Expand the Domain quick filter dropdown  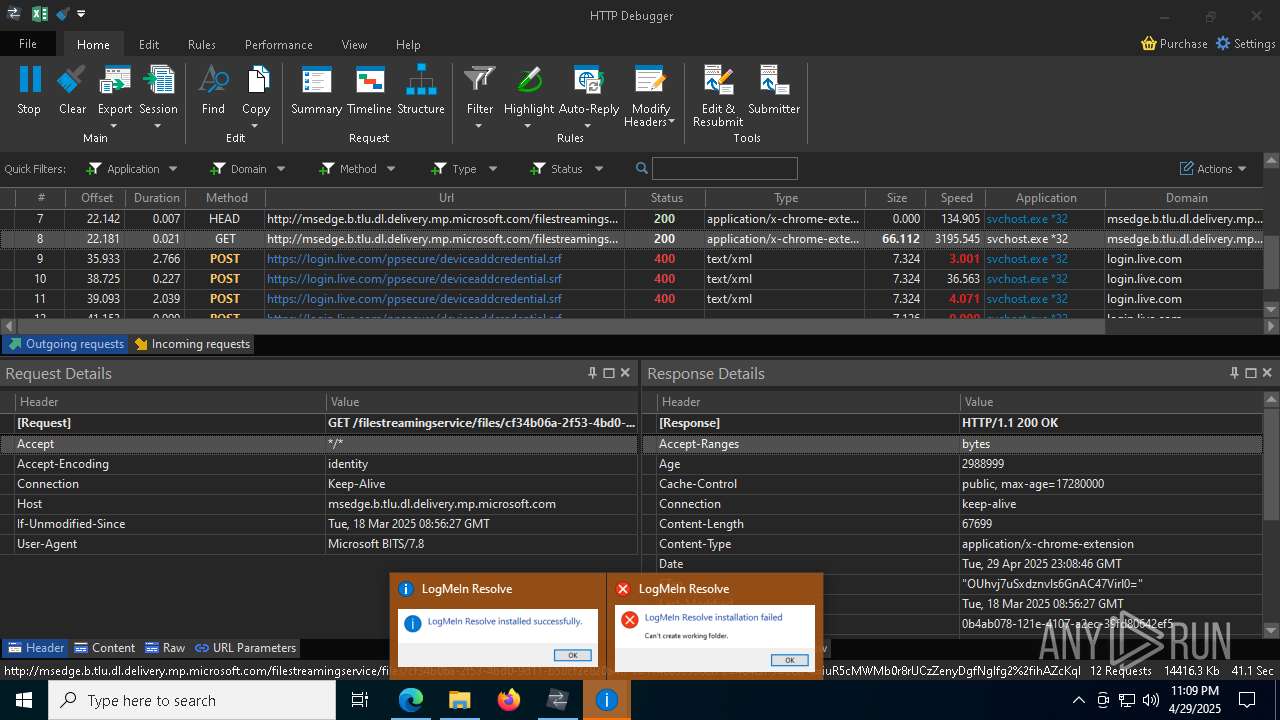pyautogui.click(x=281, y=169)
